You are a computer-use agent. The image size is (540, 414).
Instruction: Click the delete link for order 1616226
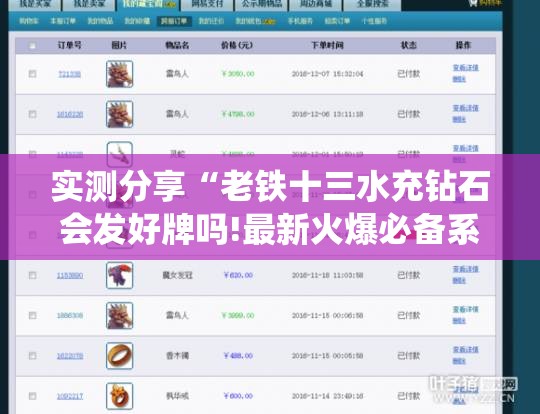pyautogui.click(x=459, y=120)
